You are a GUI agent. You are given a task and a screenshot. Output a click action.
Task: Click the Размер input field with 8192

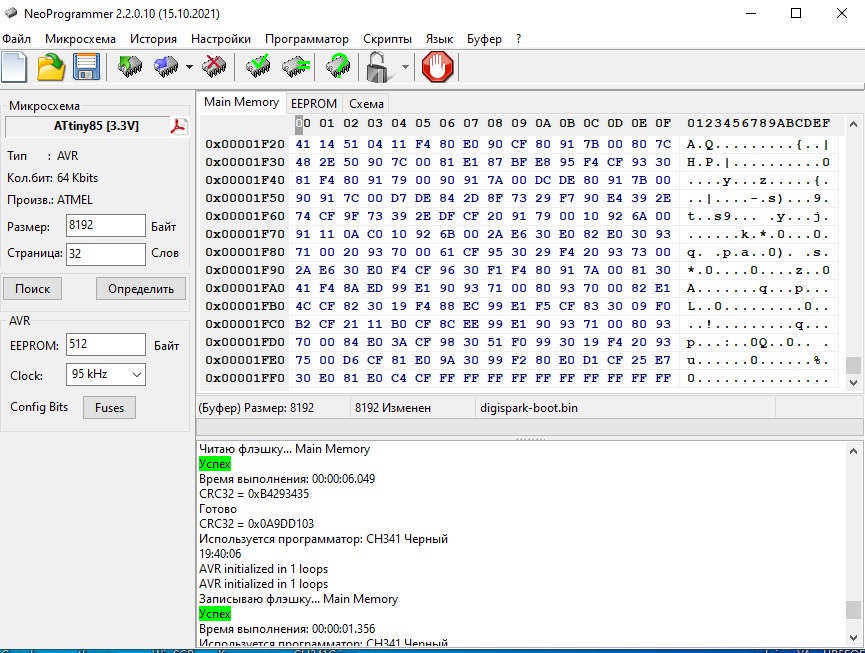(106, 226)
